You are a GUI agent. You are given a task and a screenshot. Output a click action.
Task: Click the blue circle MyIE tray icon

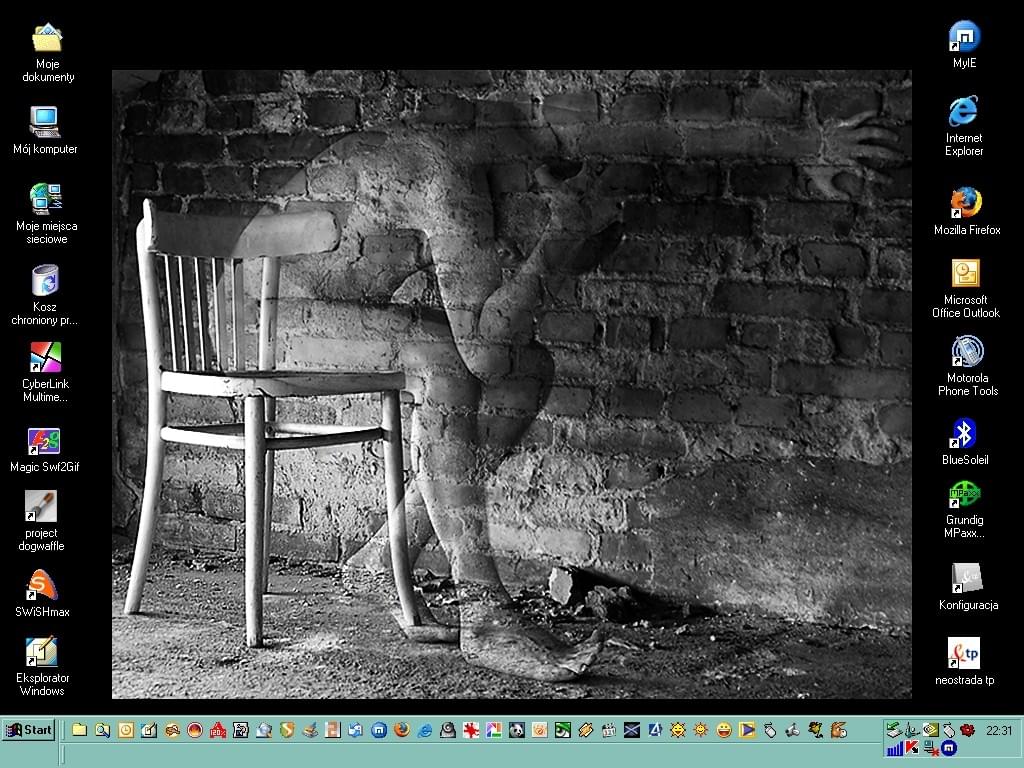click(950, 748)
